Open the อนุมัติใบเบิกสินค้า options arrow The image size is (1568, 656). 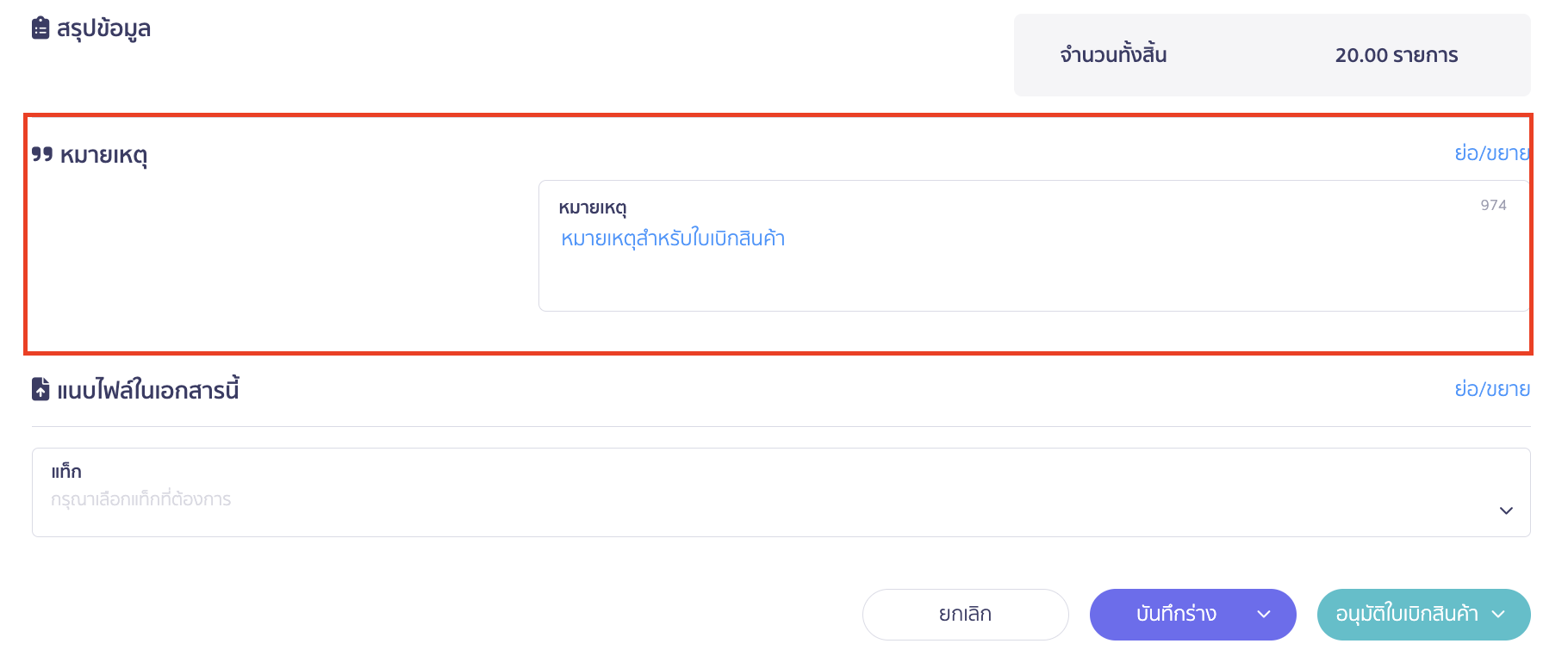coord(1498,614)
